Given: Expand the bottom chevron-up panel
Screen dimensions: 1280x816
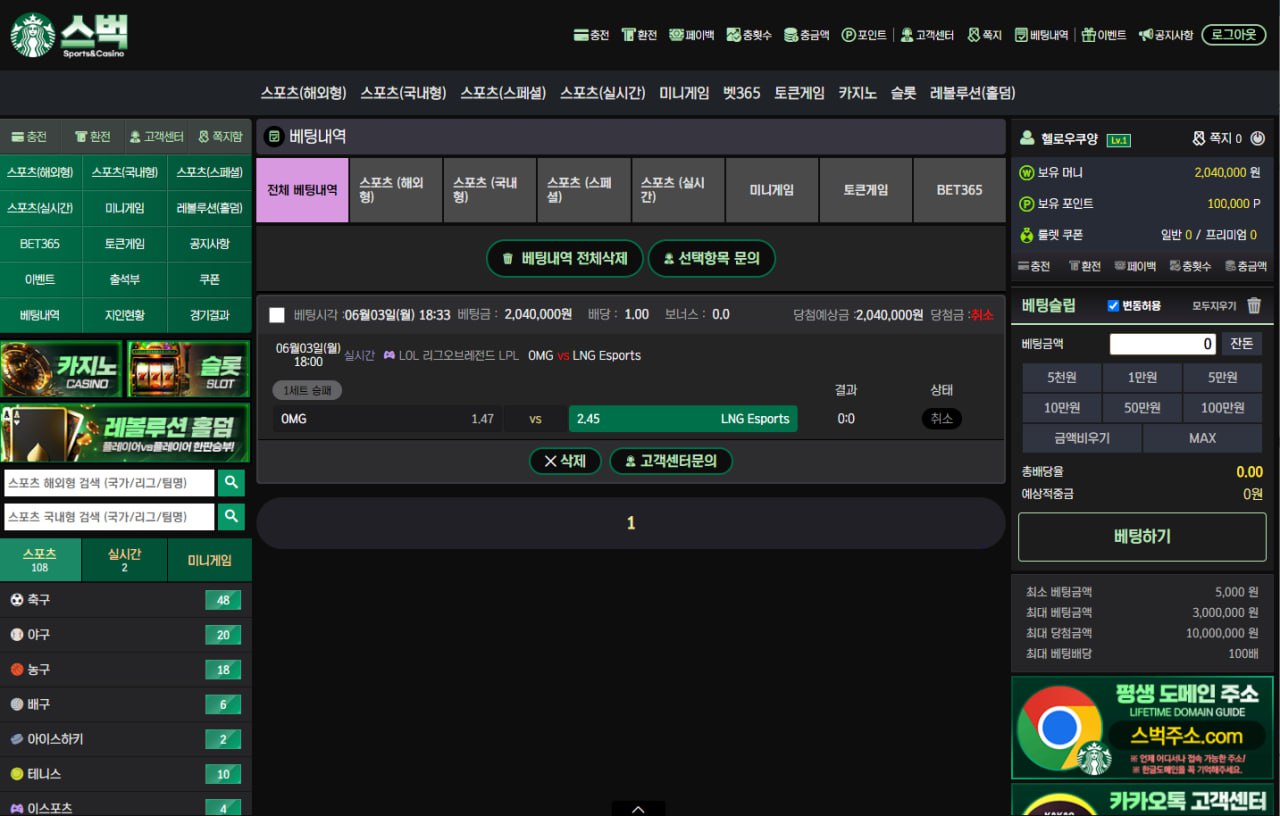Looking at the screenshot, I should (x=638, y=808).
